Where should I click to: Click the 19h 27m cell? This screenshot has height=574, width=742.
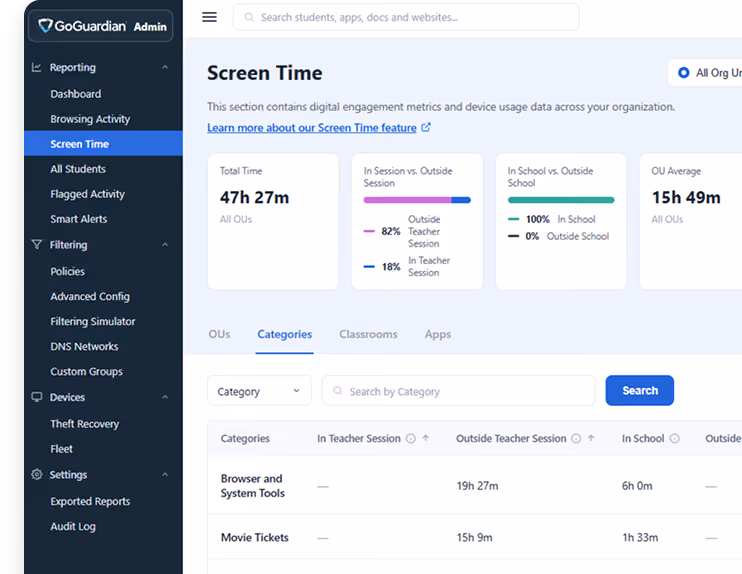(x=477, y=486)
